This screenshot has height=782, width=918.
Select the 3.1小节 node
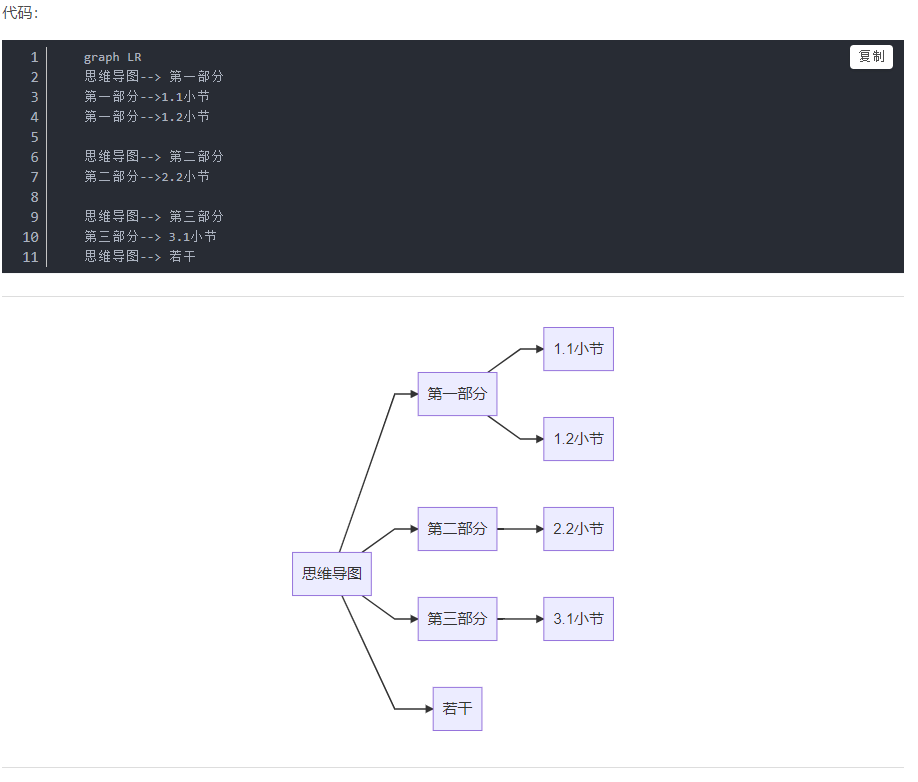[x=578, y=619]
